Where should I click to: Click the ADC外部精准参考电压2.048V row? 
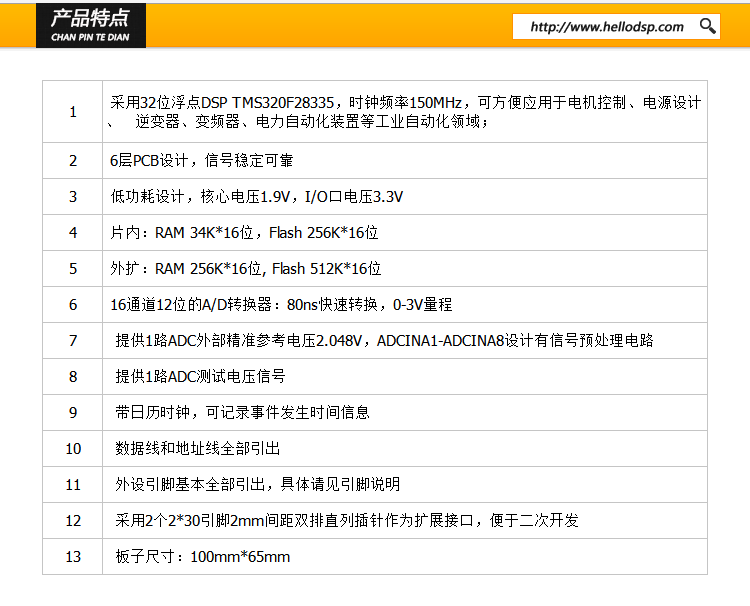(384, 341)
